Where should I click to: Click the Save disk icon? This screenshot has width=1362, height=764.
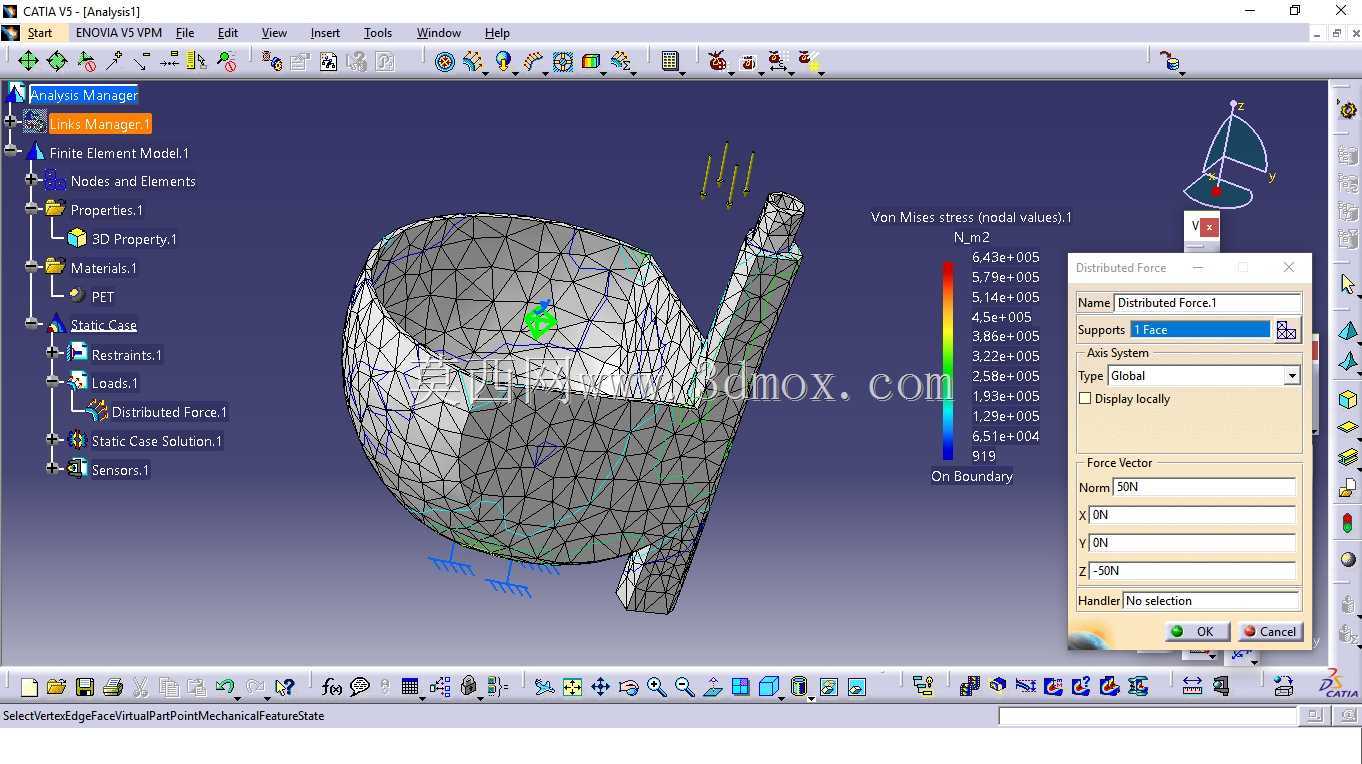(85, 687)
